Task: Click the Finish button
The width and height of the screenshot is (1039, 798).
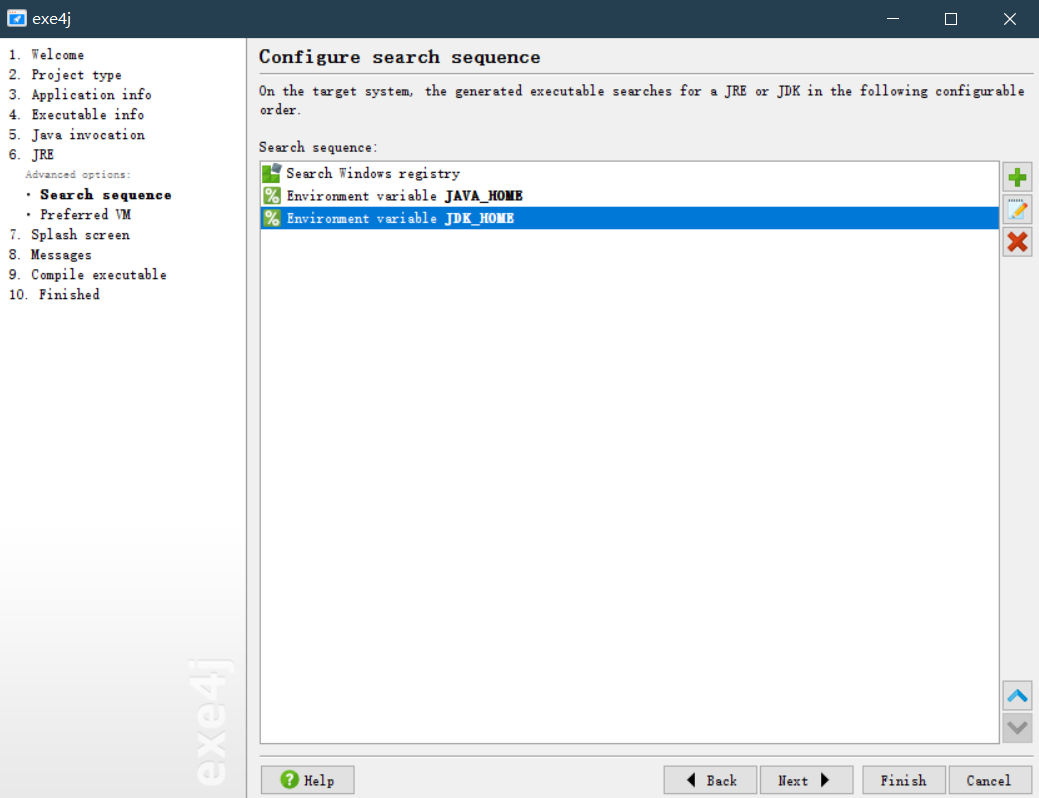Action: pyautogui.click(x=904, y=780)
